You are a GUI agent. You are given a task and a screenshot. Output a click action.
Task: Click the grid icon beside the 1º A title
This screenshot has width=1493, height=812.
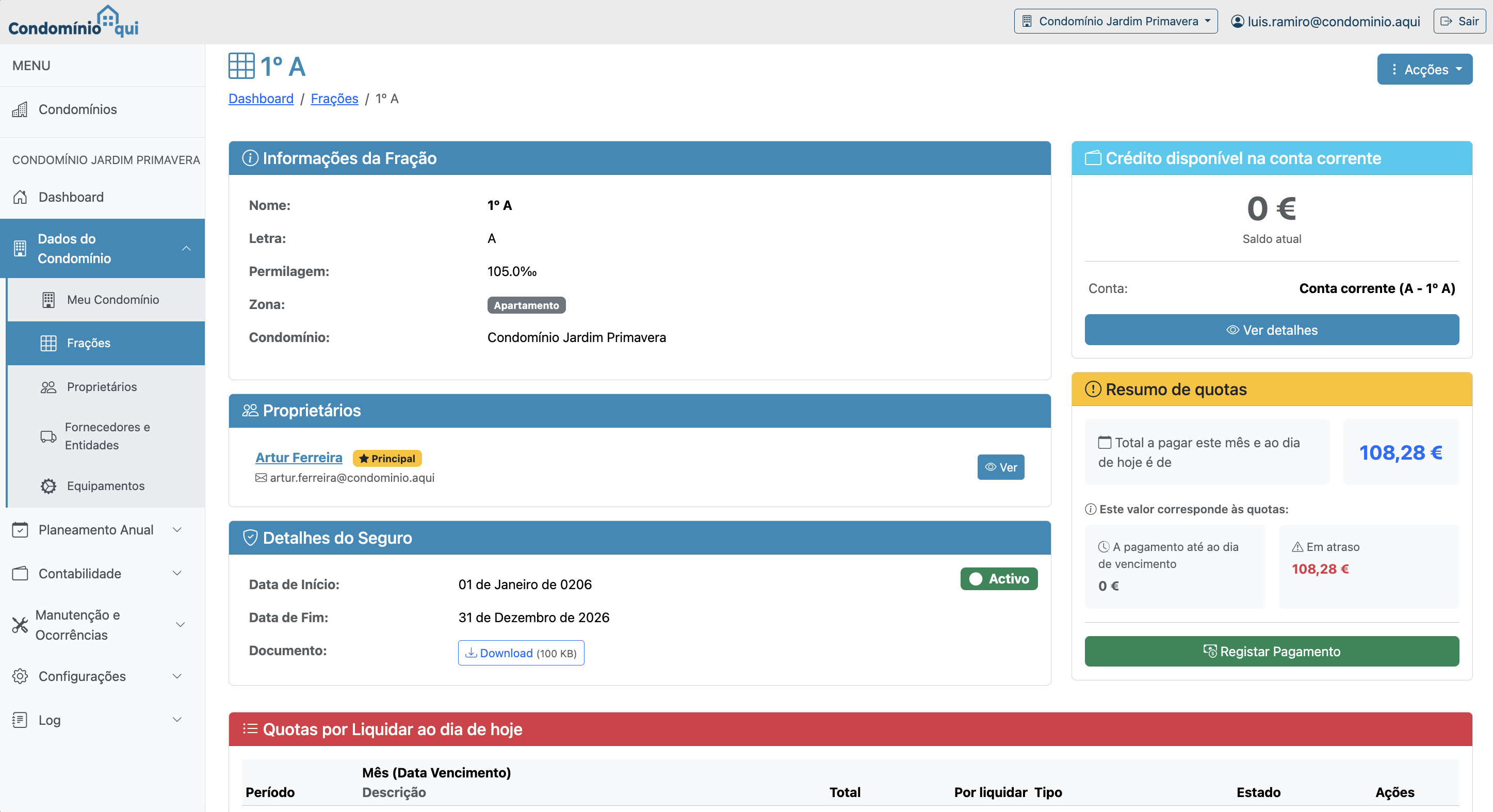pos(241,66)
